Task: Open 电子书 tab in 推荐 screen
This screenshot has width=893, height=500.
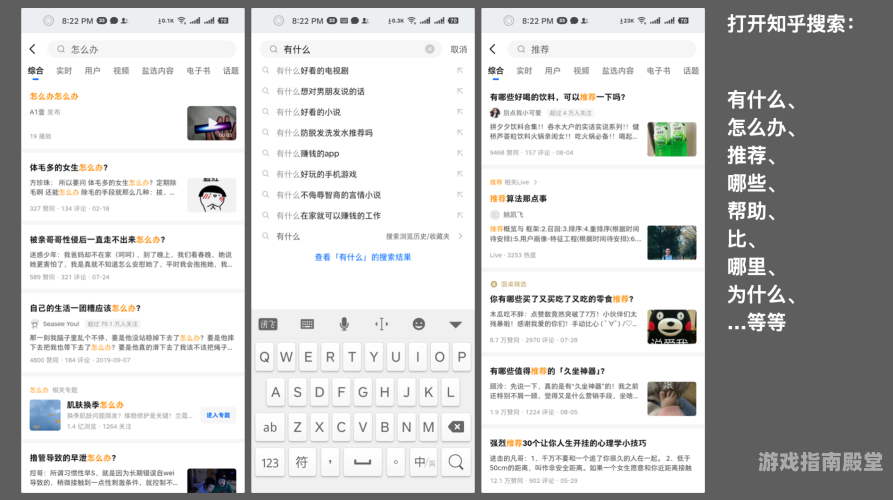Action: pos(658,71)
